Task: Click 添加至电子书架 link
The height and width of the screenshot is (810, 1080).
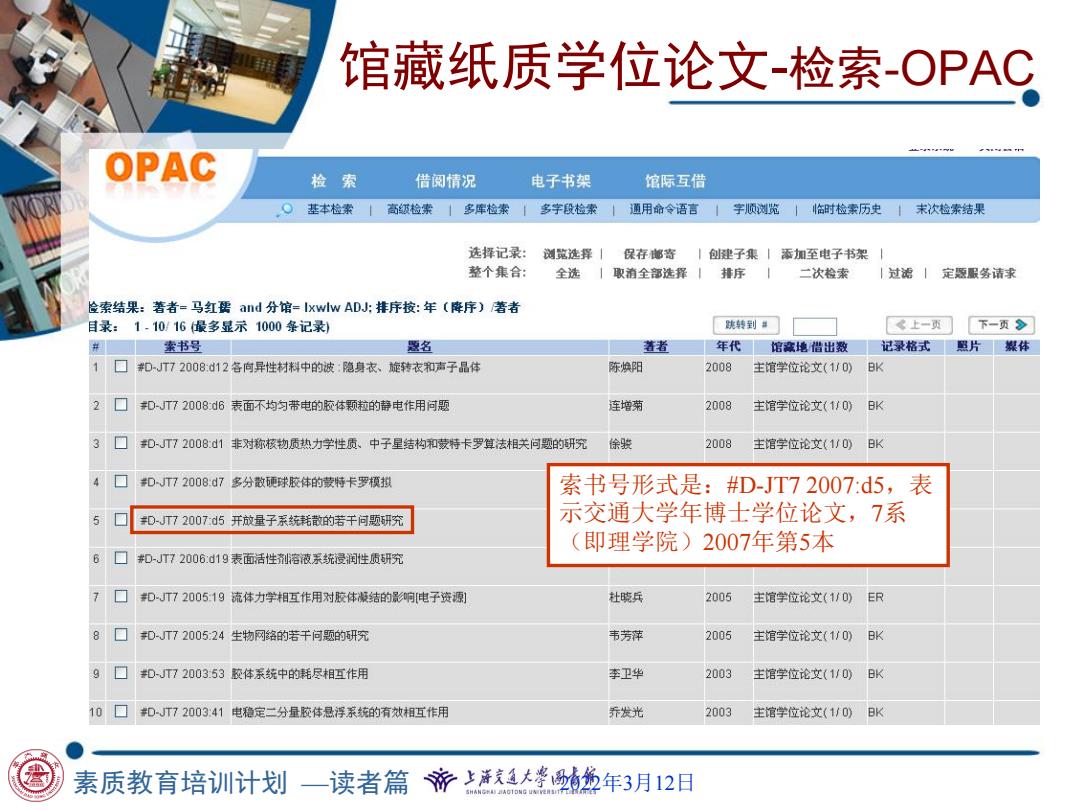Action: click(824, 254)
